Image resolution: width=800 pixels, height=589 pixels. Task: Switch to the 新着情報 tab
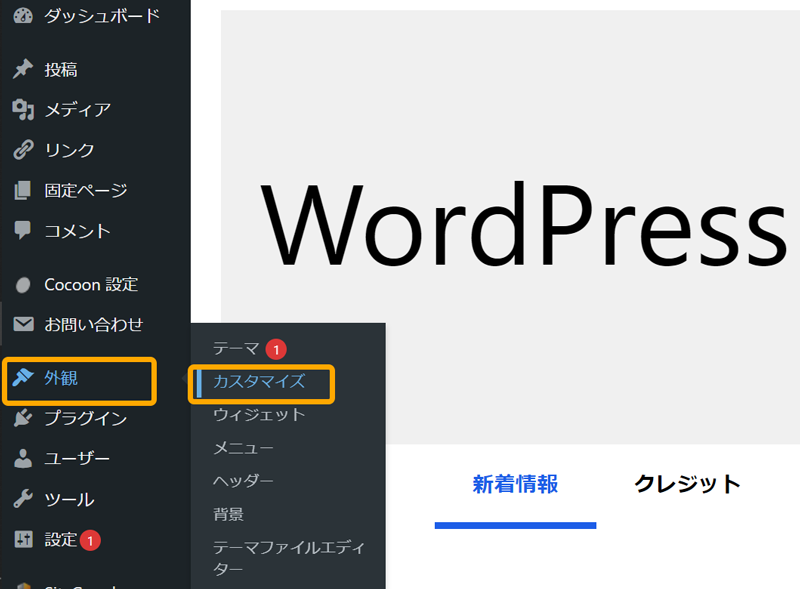(515, 484)
